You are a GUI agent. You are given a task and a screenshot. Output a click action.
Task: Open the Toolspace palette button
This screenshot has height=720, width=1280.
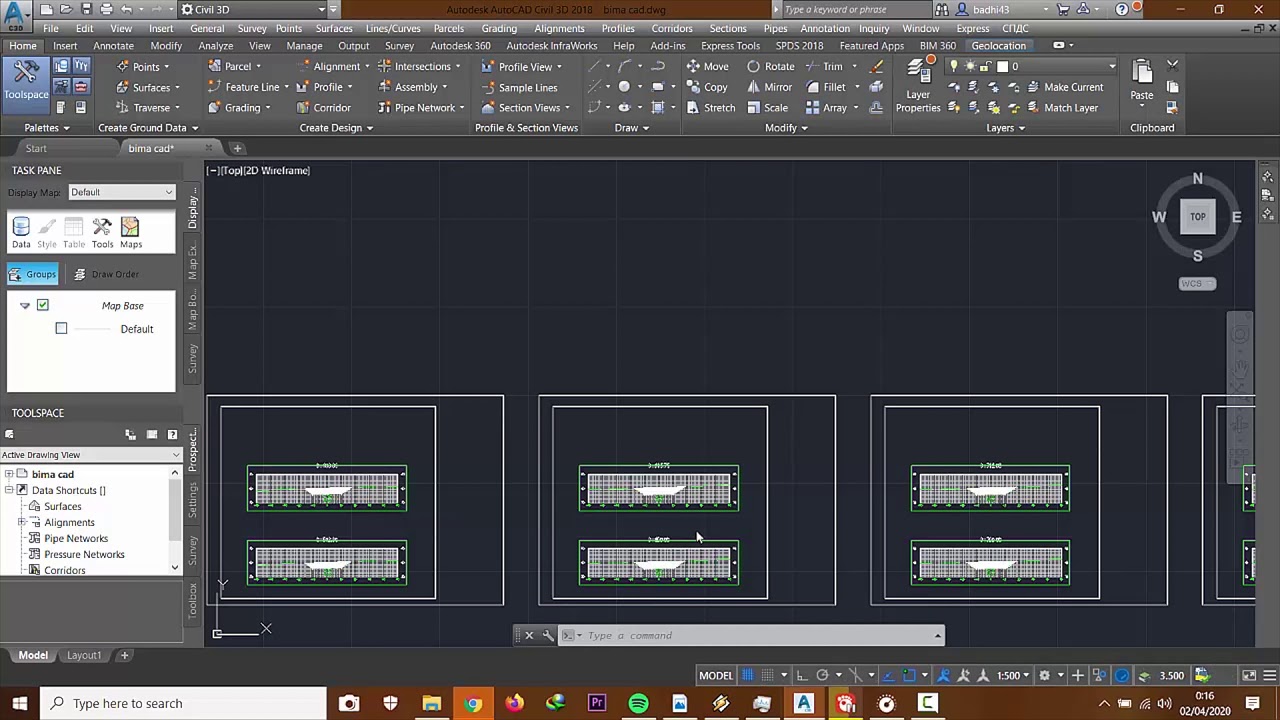26,80
